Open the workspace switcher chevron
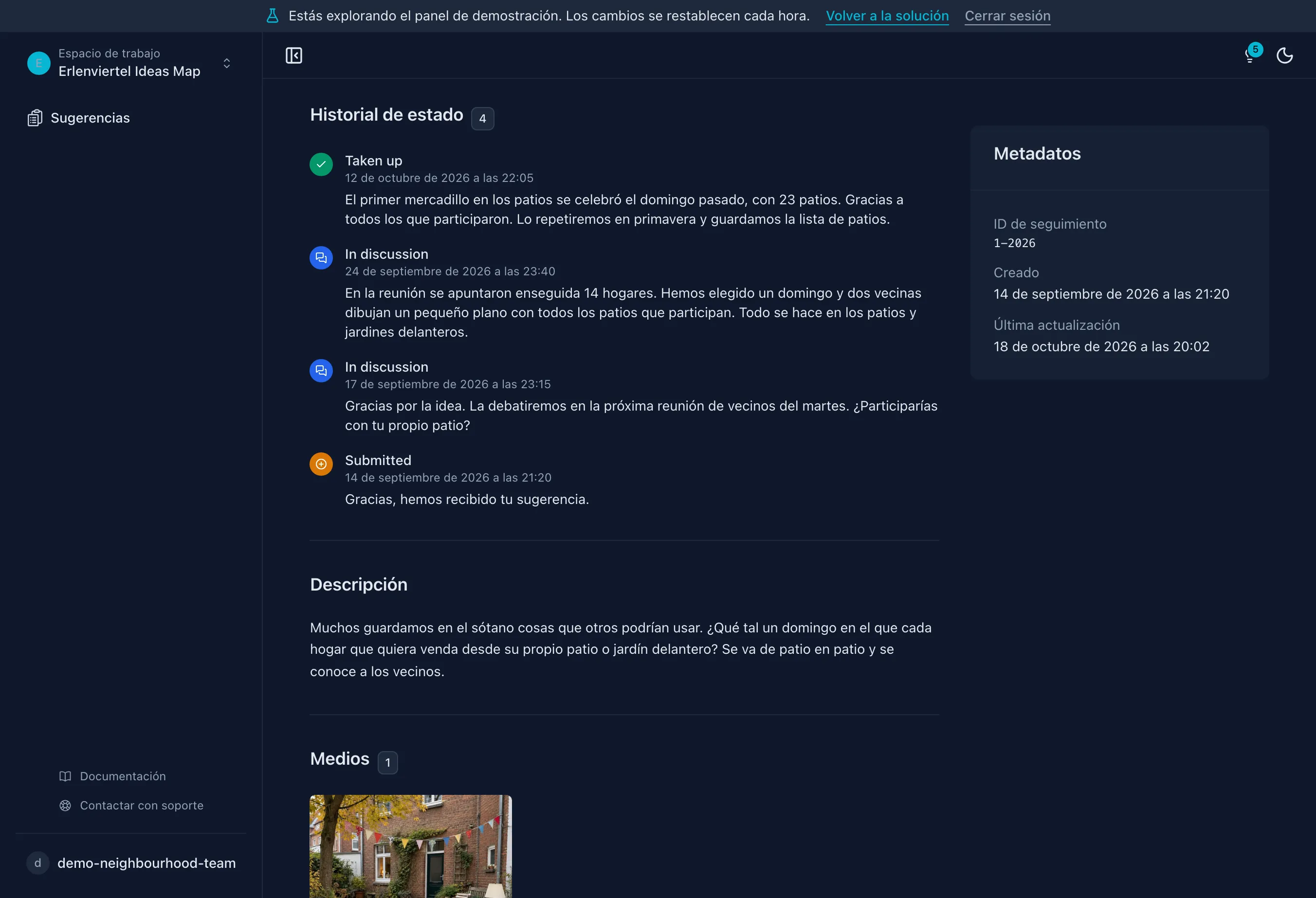Image resolution: width=1316 pixels, height=898 pixels. coord(226,63)
